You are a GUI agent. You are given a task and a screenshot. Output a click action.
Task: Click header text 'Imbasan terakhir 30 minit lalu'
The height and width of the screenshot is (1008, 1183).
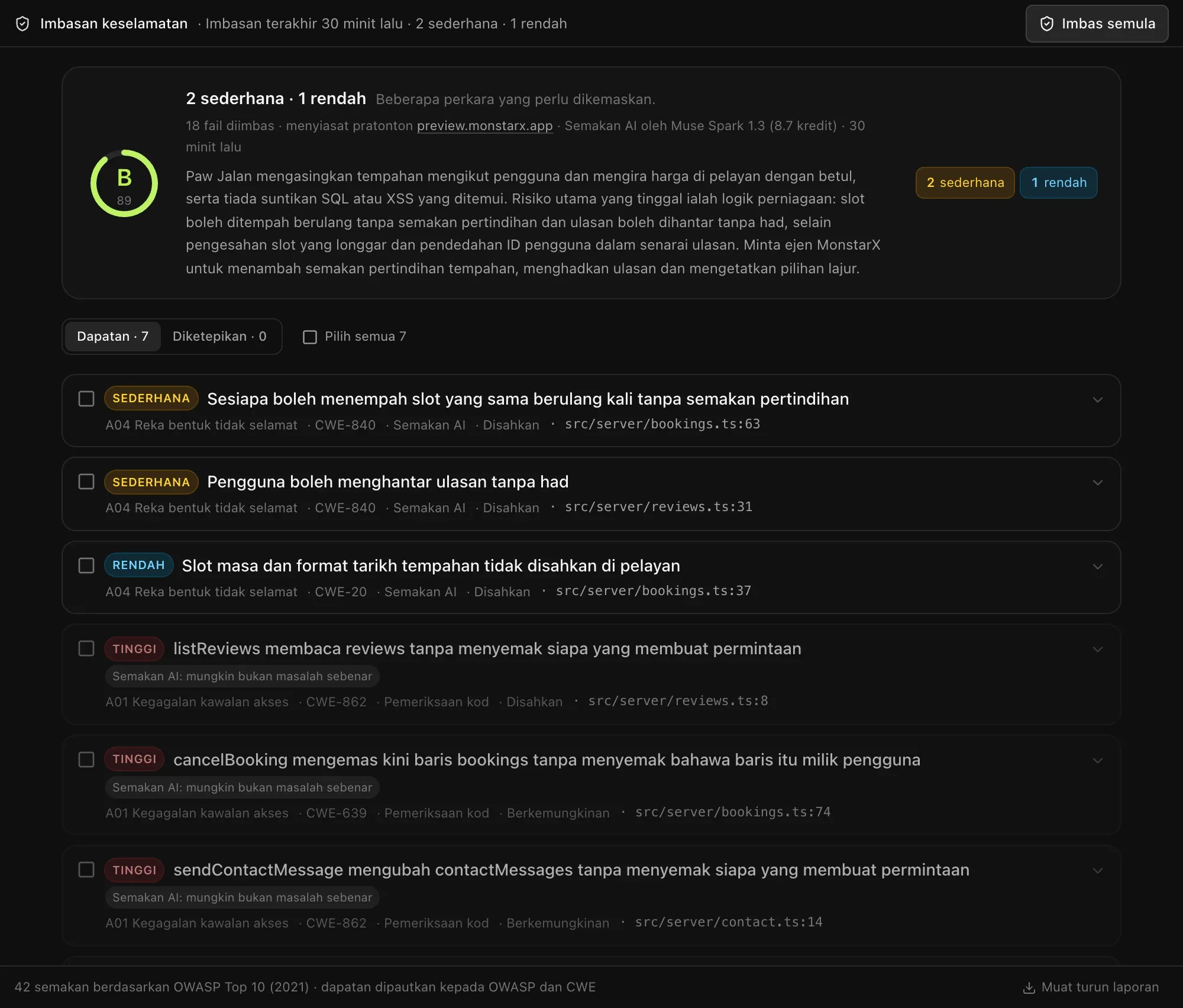click(304, 24)
